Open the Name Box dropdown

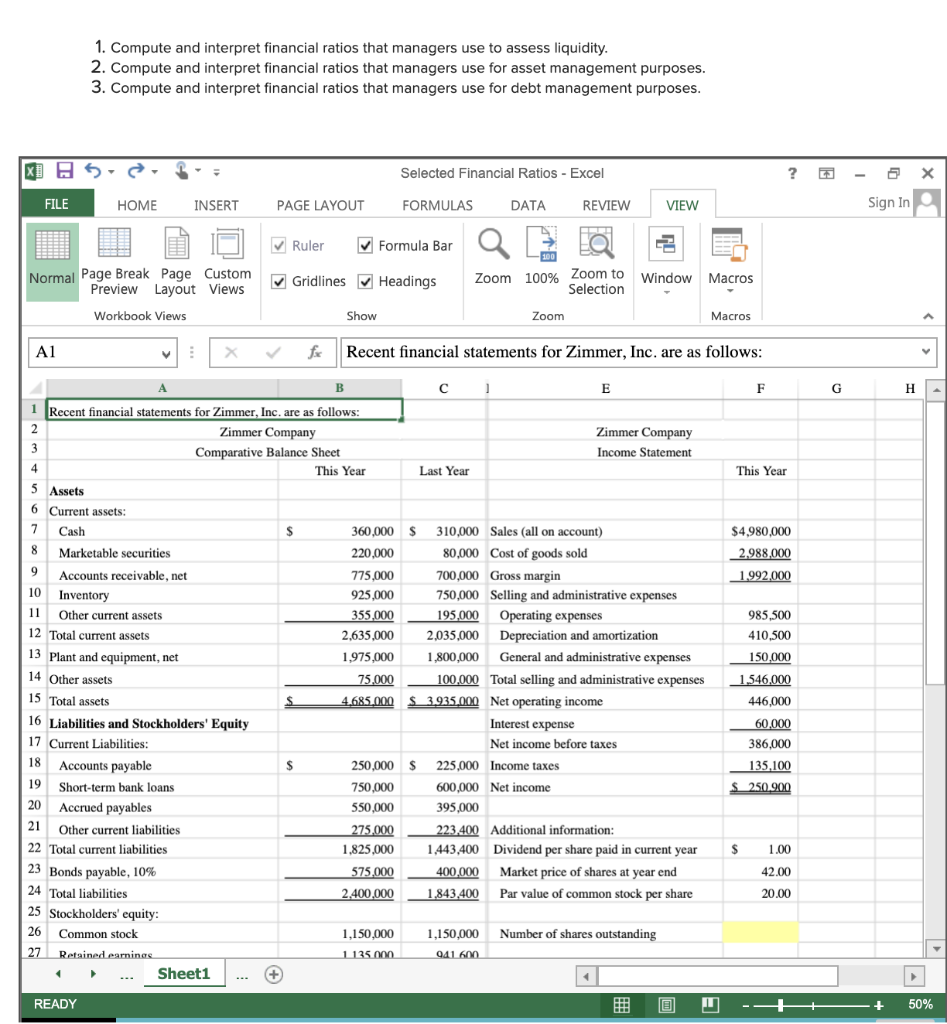tap(166, 353)
